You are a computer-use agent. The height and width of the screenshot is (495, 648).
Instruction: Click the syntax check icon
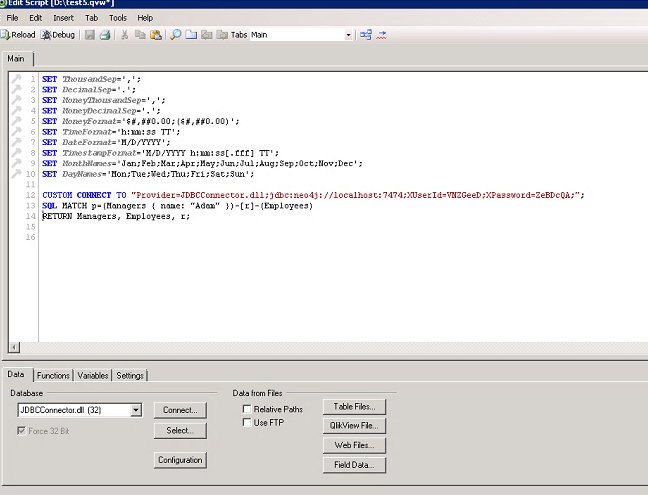[x=382, y=35]
